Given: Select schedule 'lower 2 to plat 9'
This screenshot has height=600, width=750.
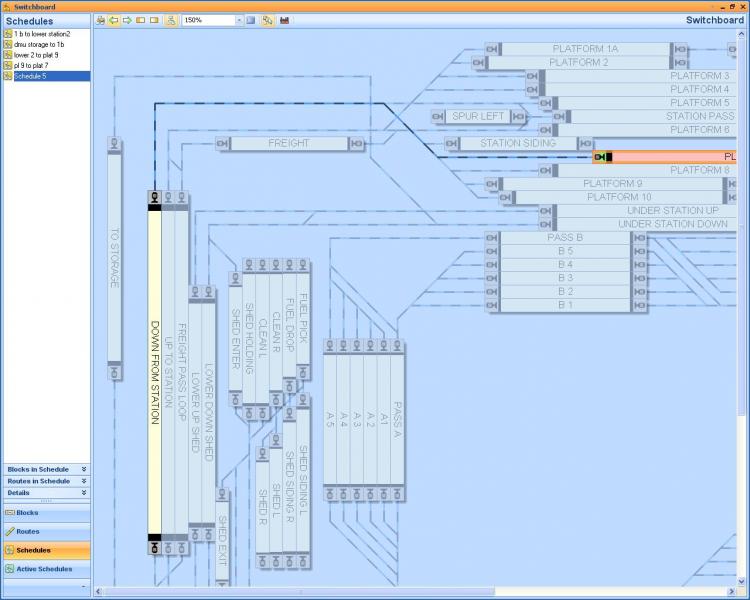Looking at the screenshot, I should tap(36, 55).
